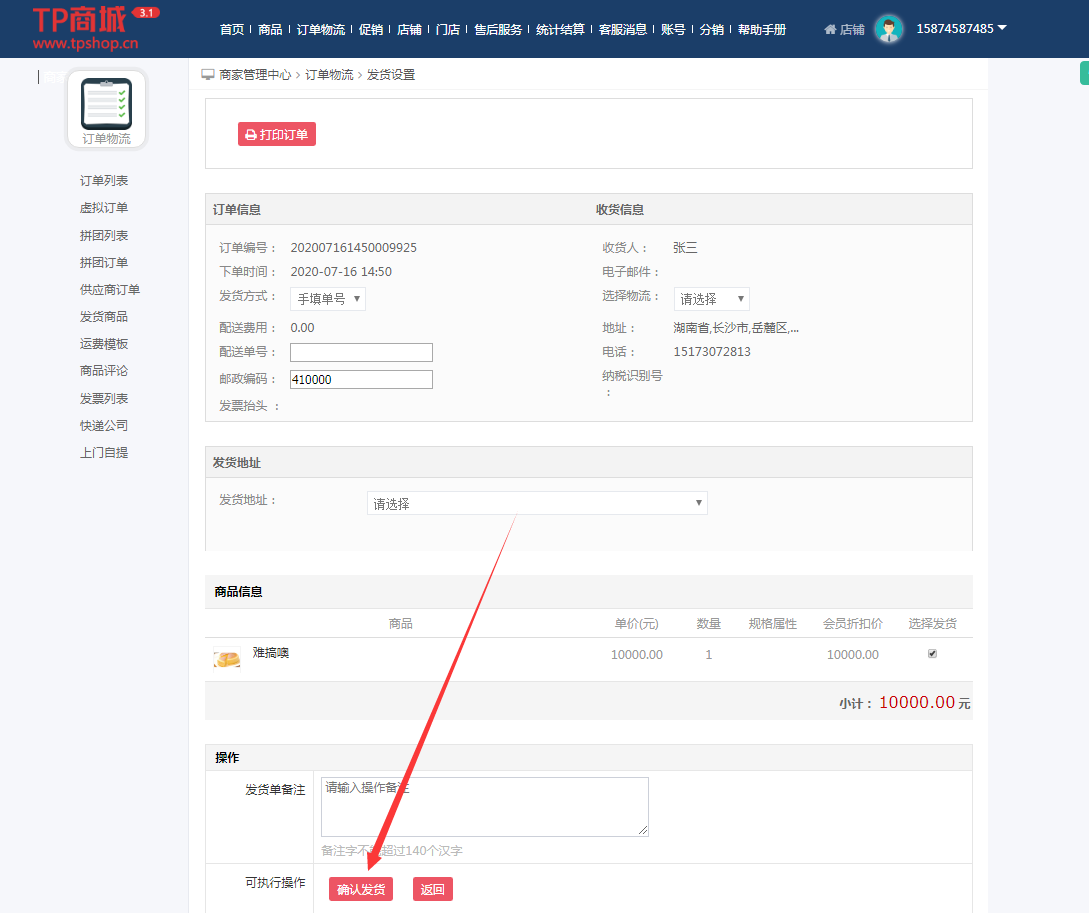The width and height of the screenshot is (1089, 913).
Task: Expand the 选择物流 dropdown
Action: [711, 299]
